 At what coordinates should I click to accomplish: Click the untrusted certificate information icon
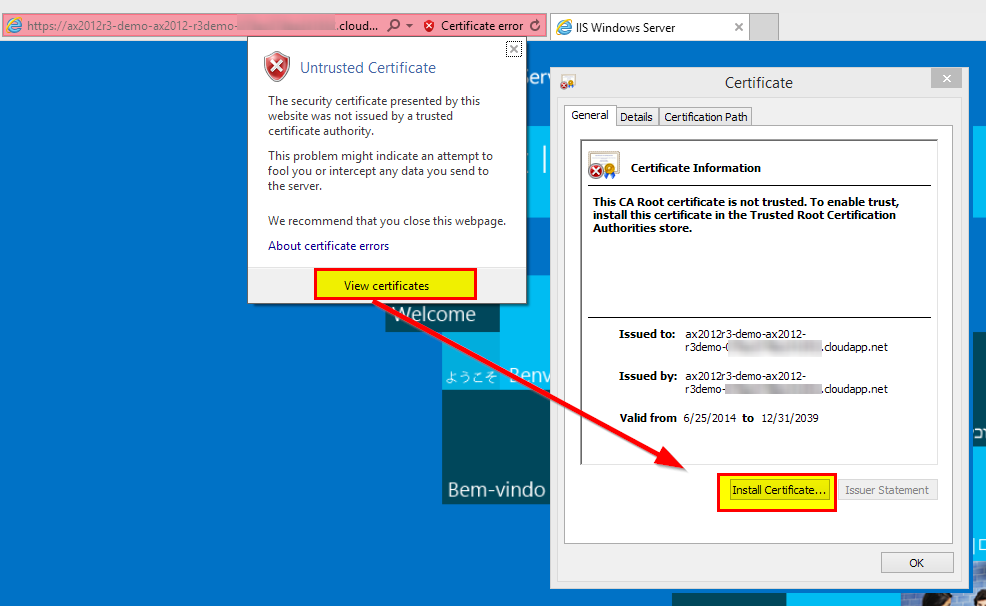[x=603, y=166]
